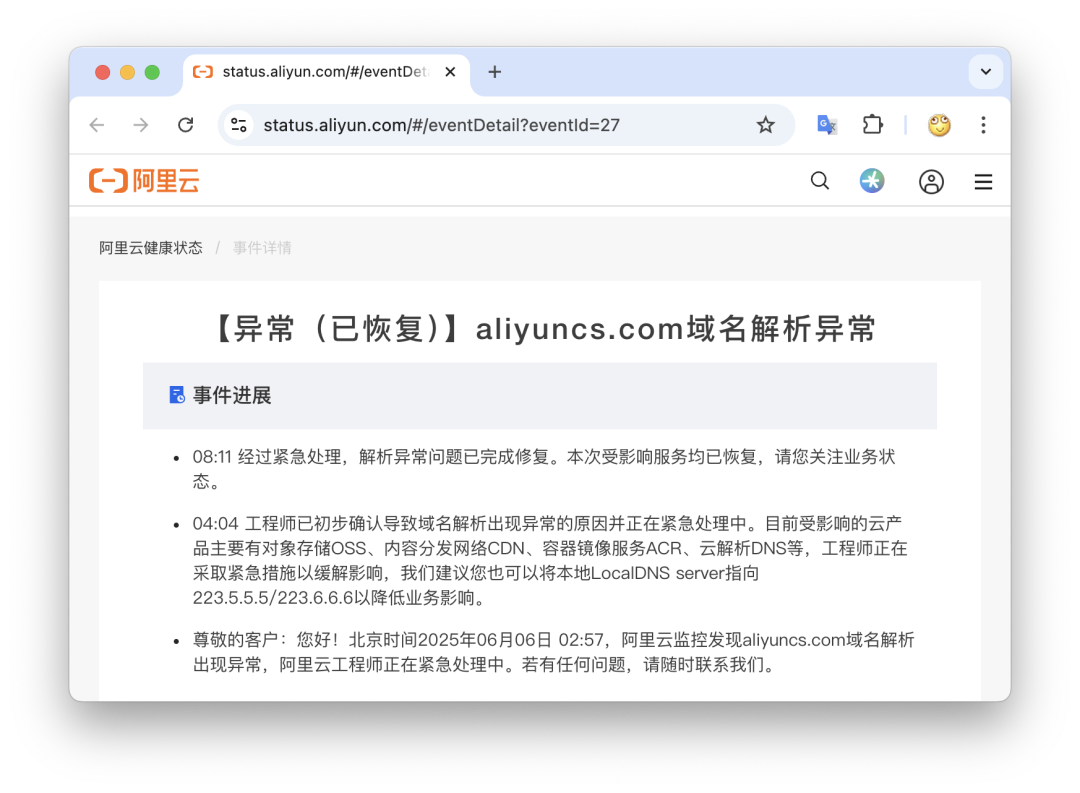
Task: Click the emoji profile avatar in Chrome toolbar
Action: click(938, 125)
